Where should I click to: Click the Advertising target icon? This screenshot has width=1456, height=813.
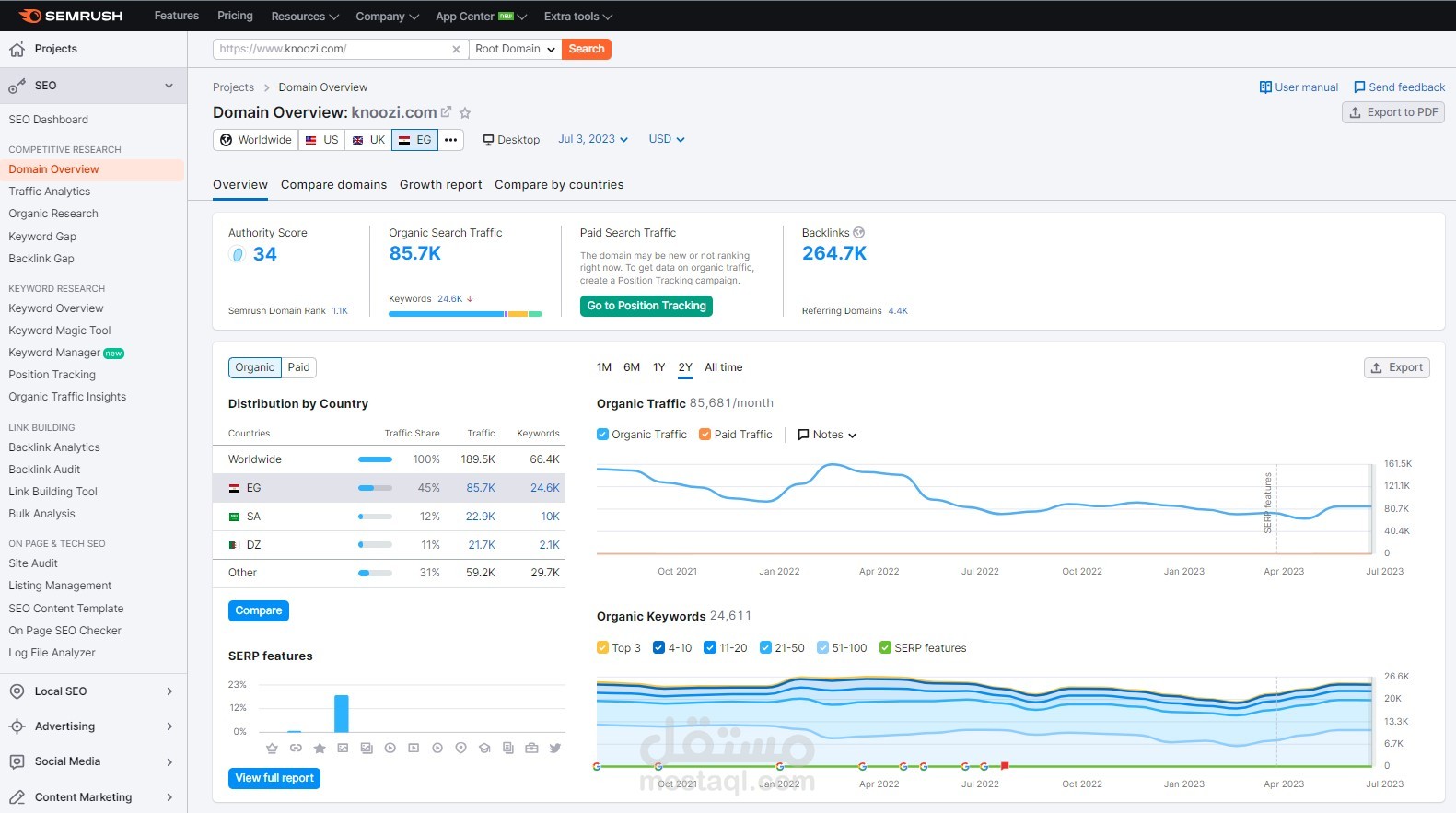point(17,726)
